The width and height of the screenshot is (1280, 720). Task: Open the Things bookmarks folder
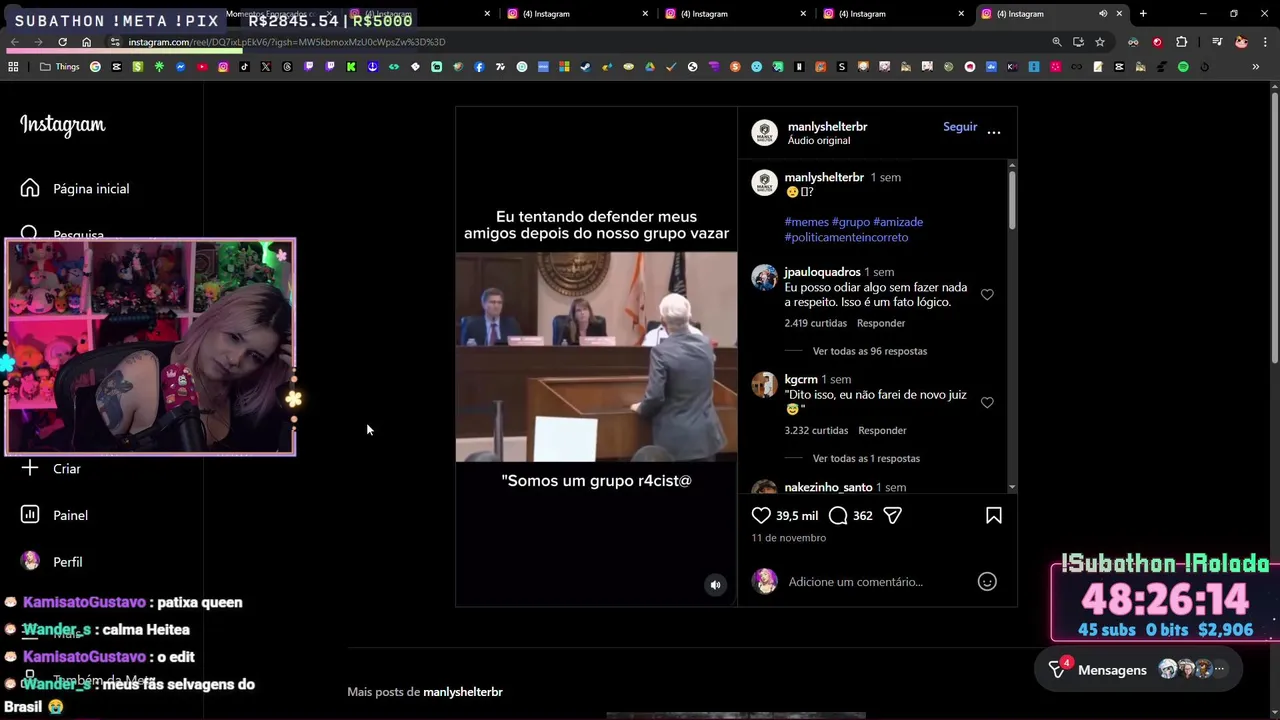pos(60,67)
